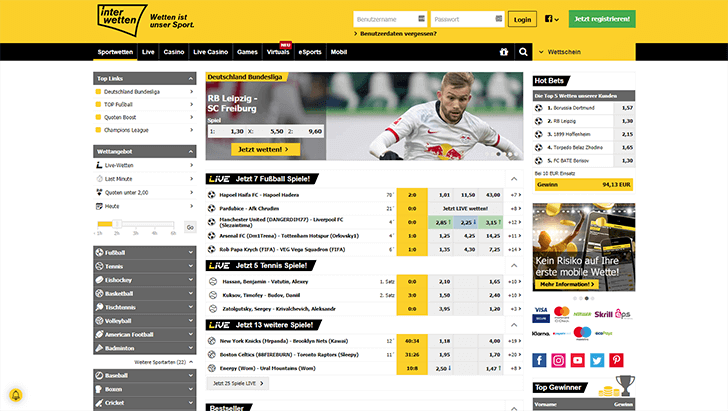Click football icon beside Borussia Dortmund hot bet

(x=539, y=108)
